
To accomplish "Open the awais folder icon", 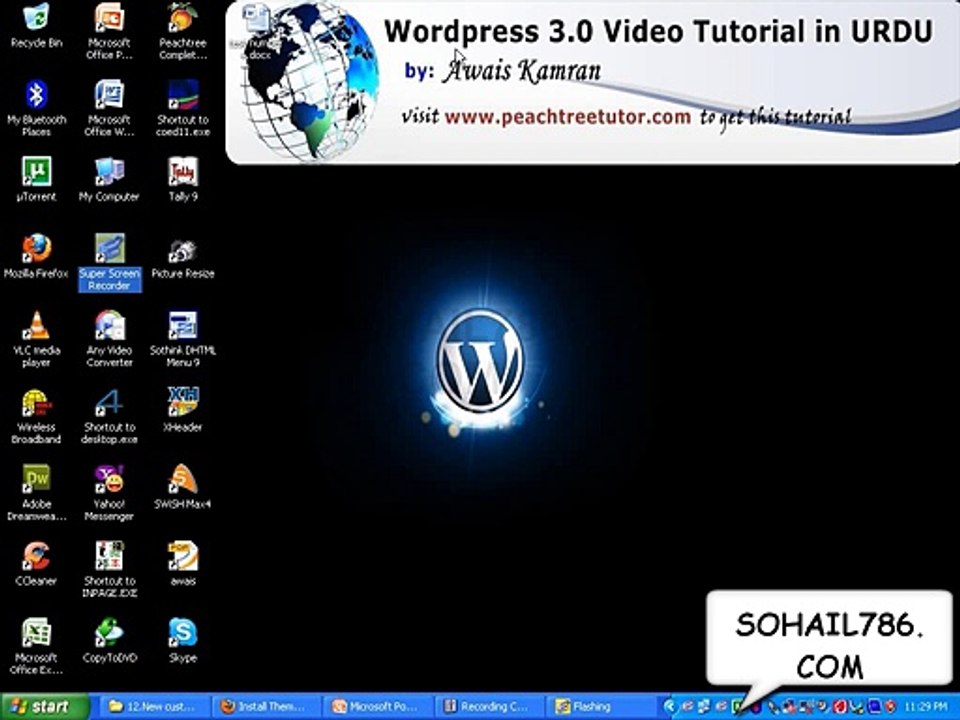I will 182,564.
